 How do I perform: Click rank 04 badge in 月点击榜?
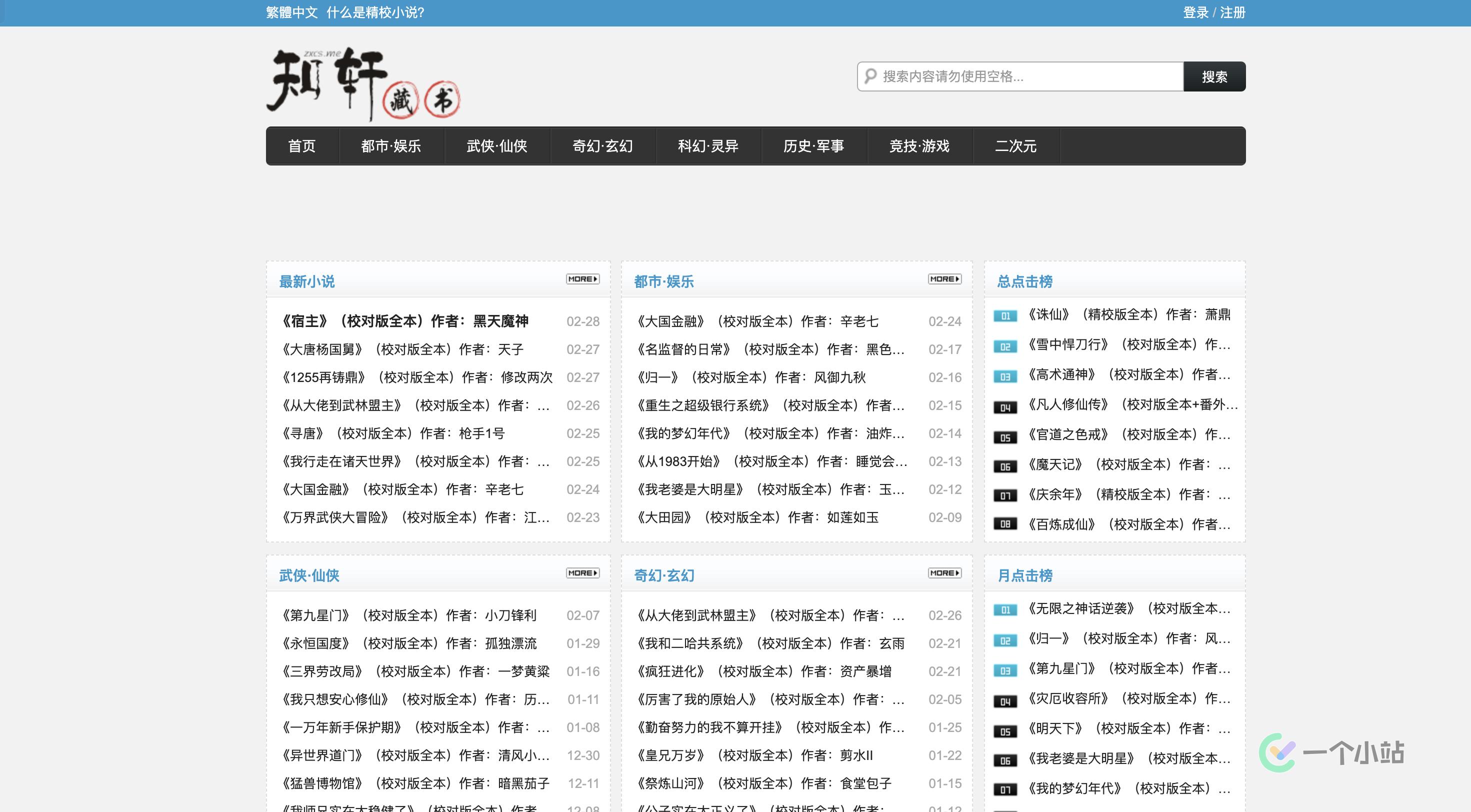[1005, 701]
